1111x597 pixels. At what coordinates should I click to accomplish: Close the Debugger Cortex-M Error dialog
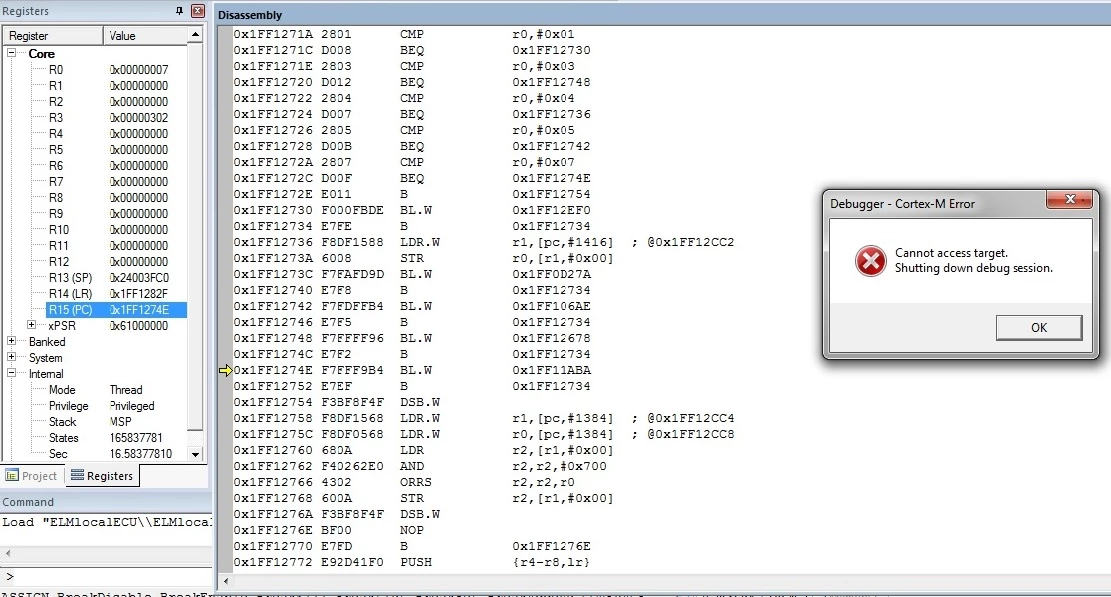click(1070, 200)
